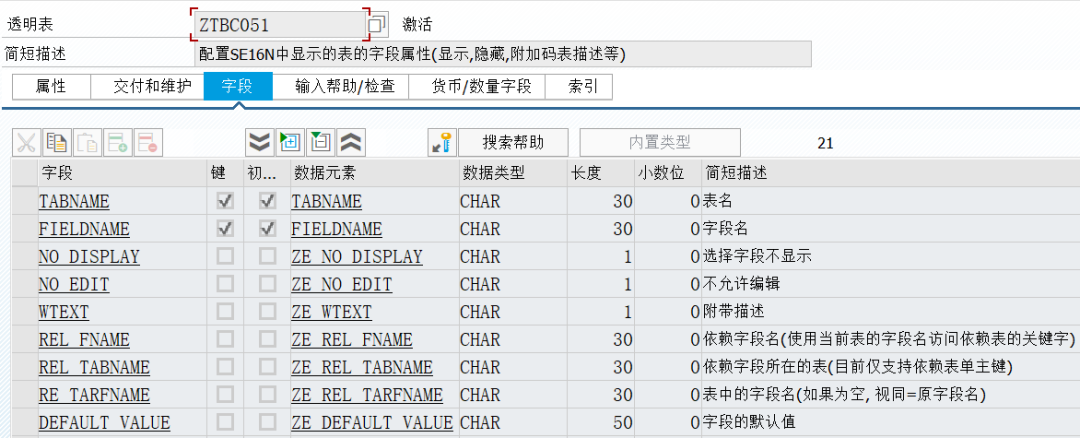The width and height of the screenshot is (1080, 438).
Task: Click the 内置类型 button
Action: tap(660, 143)
